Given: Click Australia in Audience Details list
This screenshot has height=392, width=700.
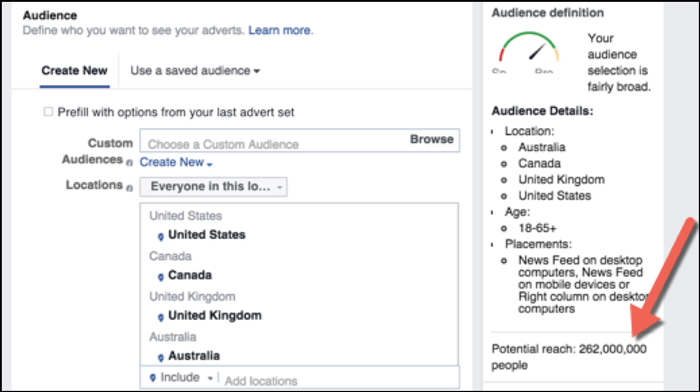Looking at the screenshot, I should (542, 147).
